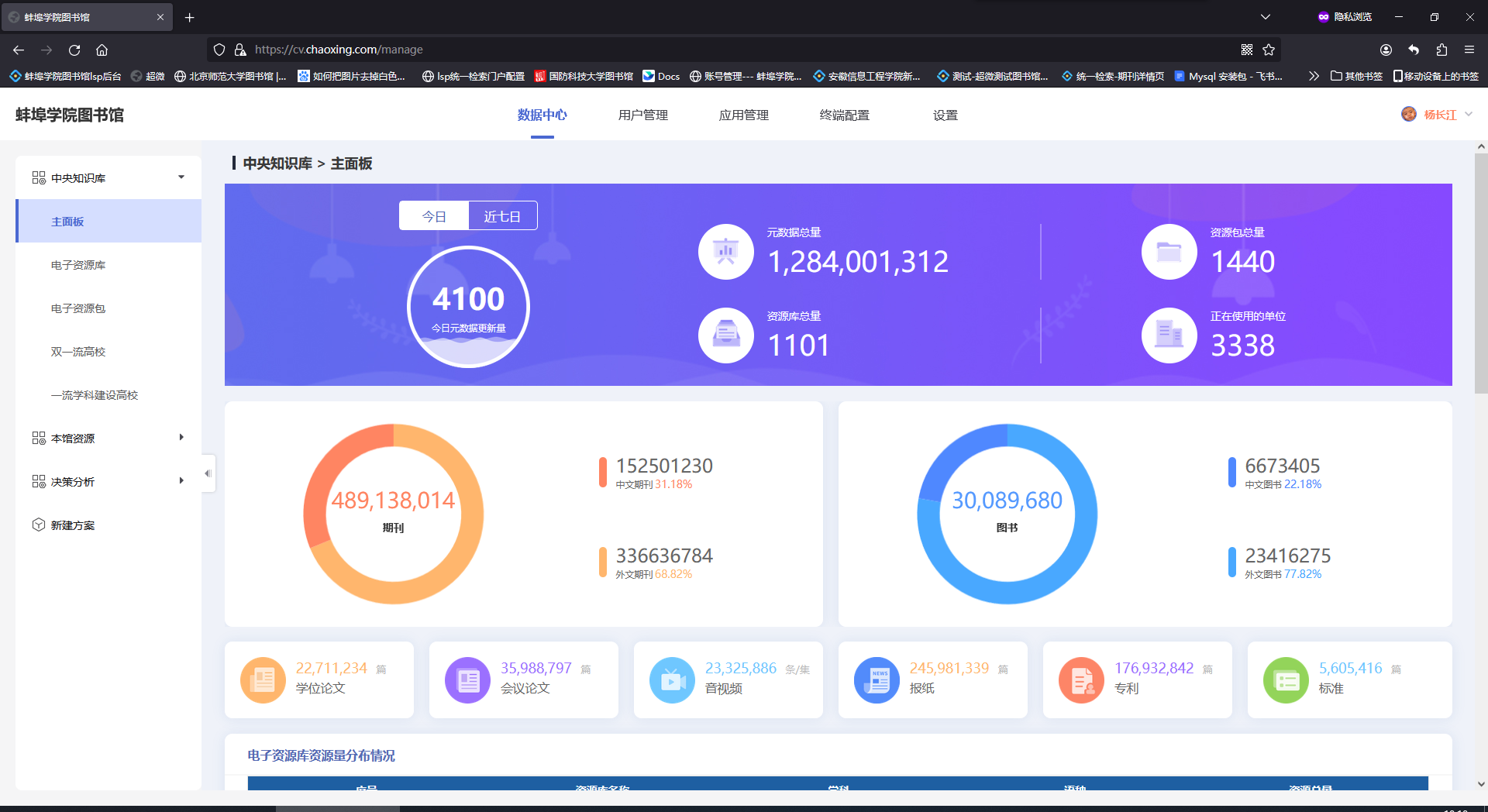
Task: Open the 终端配置 top tab
Action: point(845,115)
